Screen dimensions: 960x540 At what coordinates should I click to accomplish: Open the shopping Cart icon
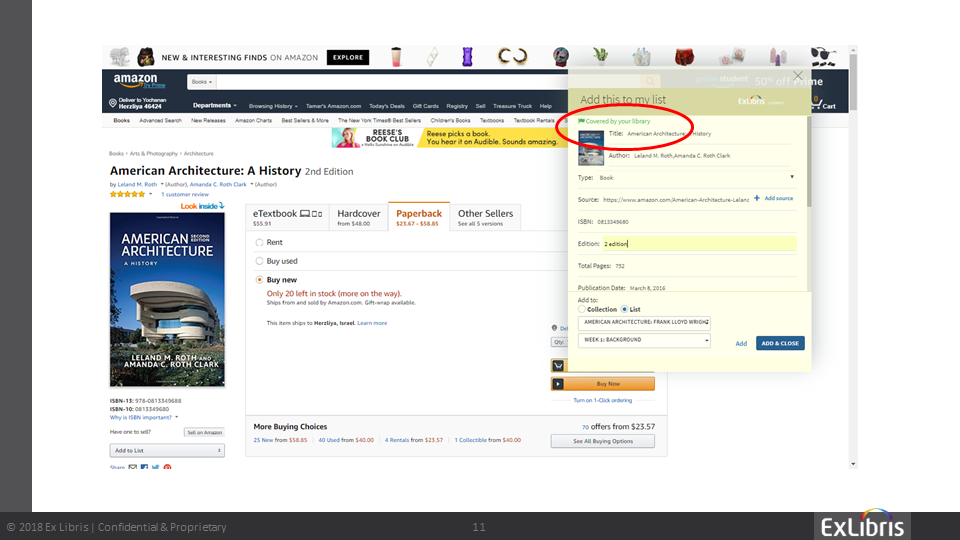(x=822, y=102)
